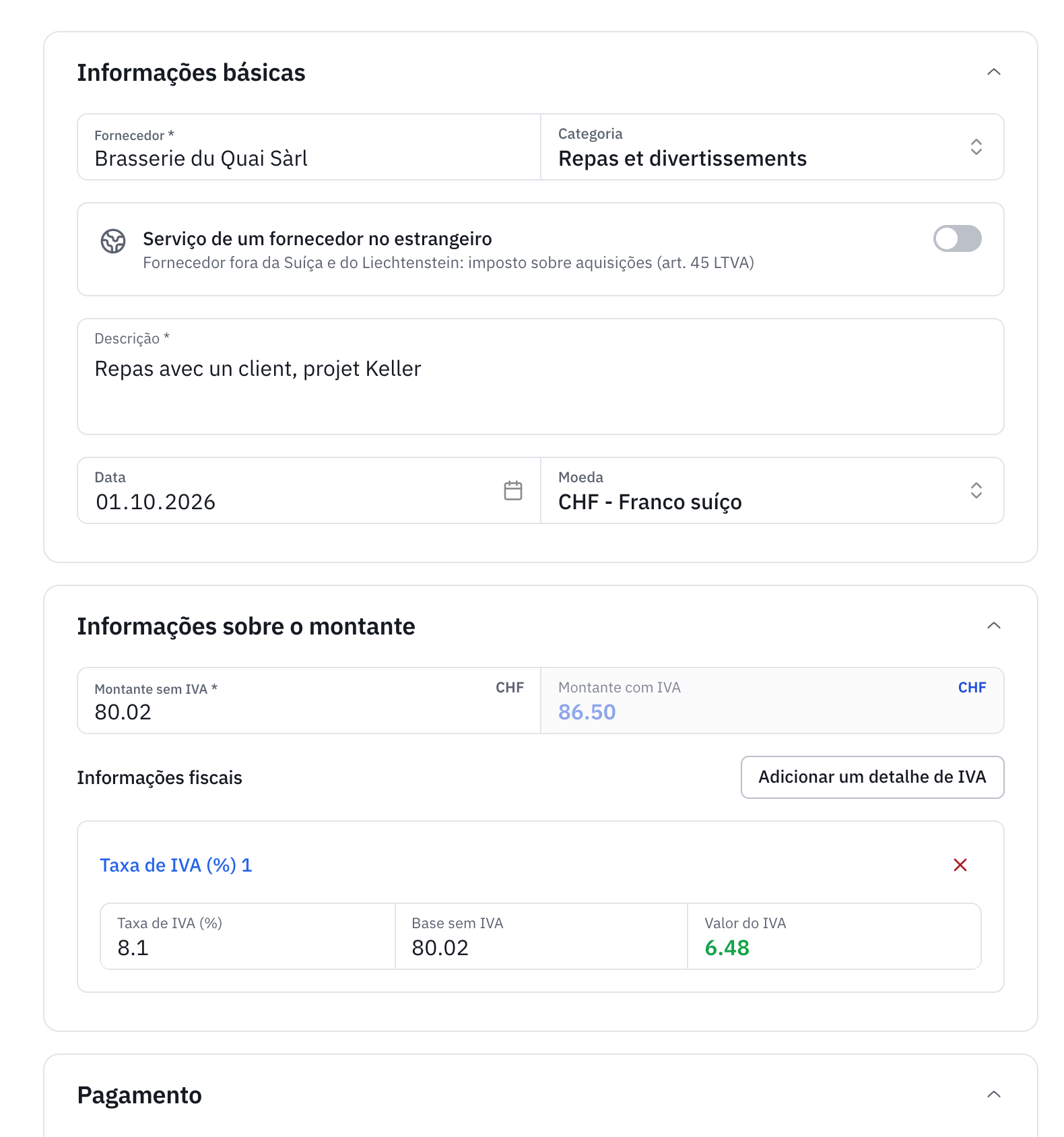Click the grey CHF label in Montante sem IVA
1064x1137 pixels.
[x=510, y=687]
